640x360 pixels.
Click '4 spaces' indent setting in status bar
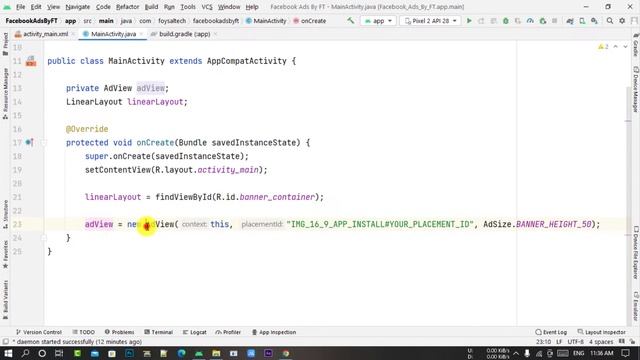(x=601, y=342)
